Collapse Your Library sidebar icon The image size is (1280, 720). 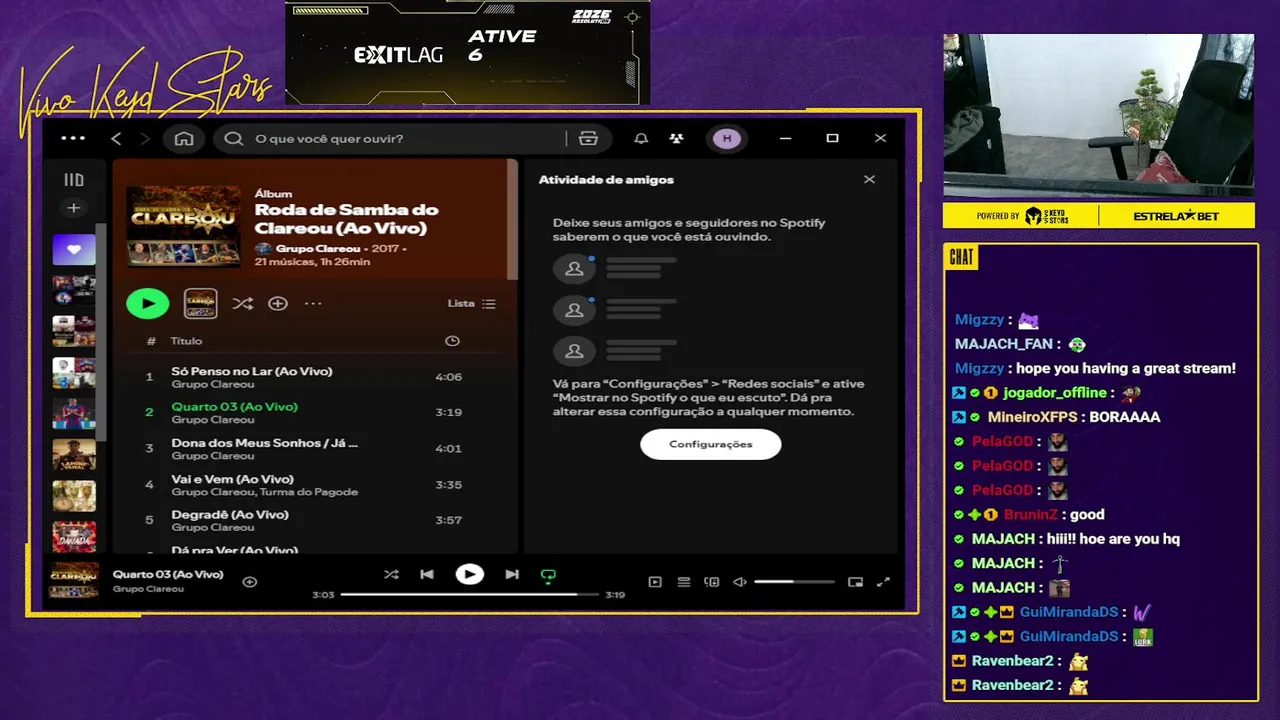tap(74, 180)
